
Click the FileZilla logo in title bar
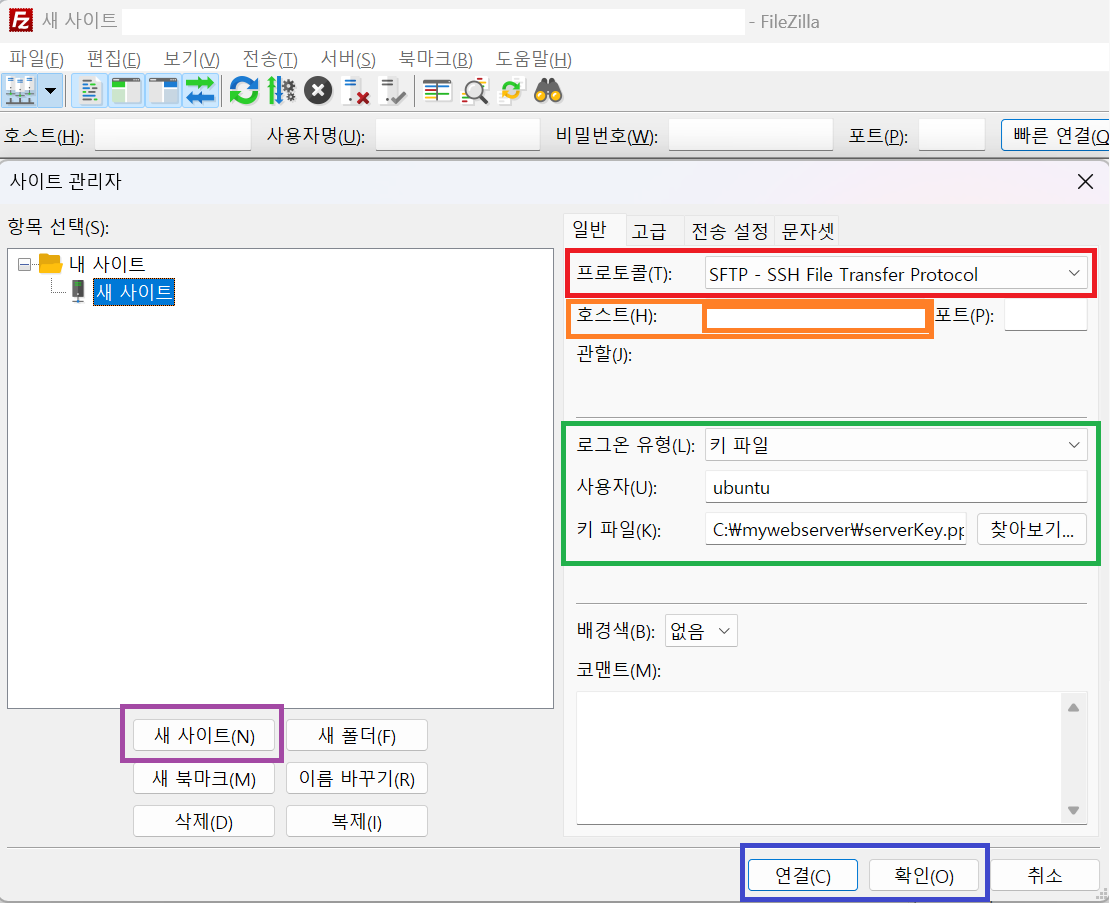click(x=21, y=20)
